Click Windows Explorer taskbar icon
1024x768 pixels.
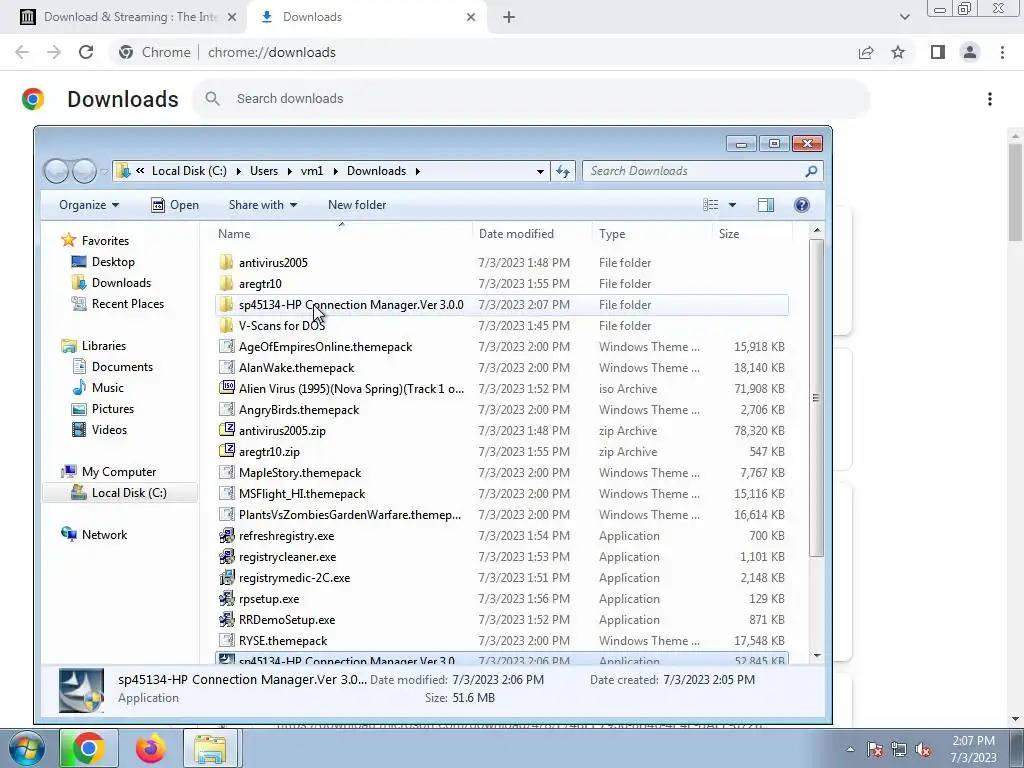click(x=210, y=748)
